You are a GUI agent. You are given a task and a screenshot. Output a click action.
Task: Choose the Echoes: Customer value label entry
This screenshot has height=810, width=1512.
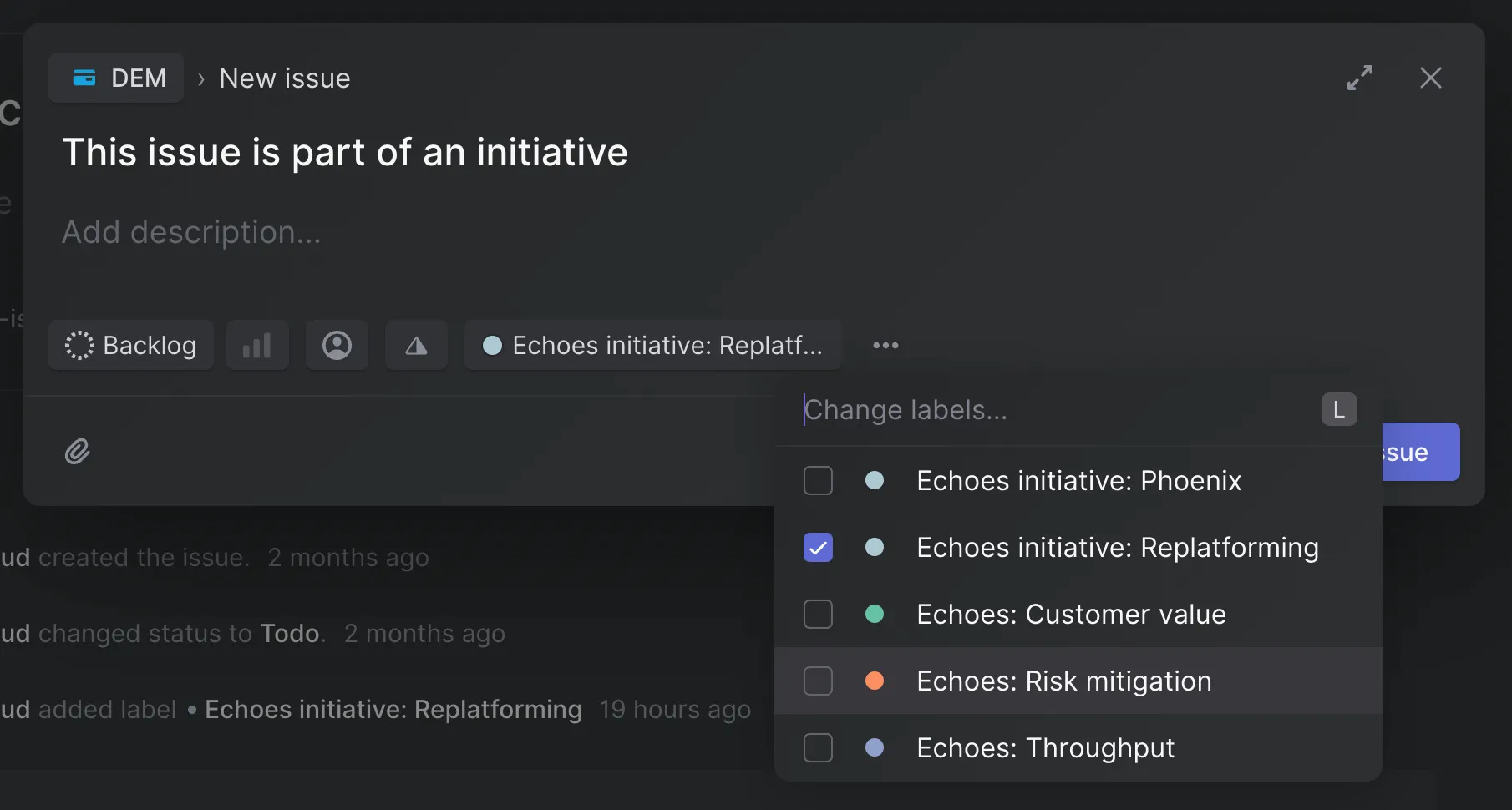pyautogui.click(x=1078, y=614)
